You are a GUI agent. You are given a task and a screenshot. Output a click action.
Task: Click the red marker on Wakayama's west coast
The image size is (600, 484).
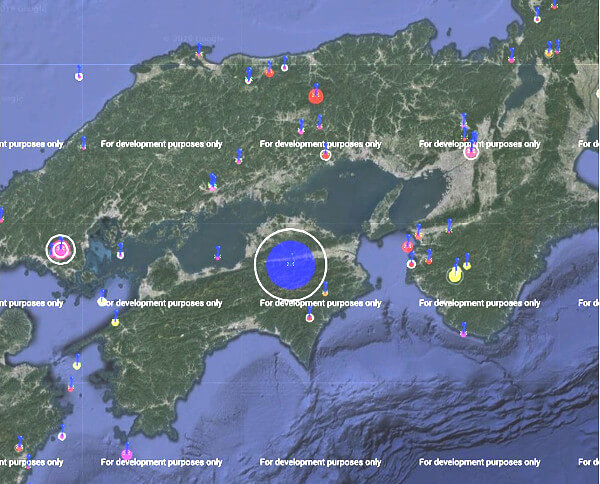click(x=408, y=246)
